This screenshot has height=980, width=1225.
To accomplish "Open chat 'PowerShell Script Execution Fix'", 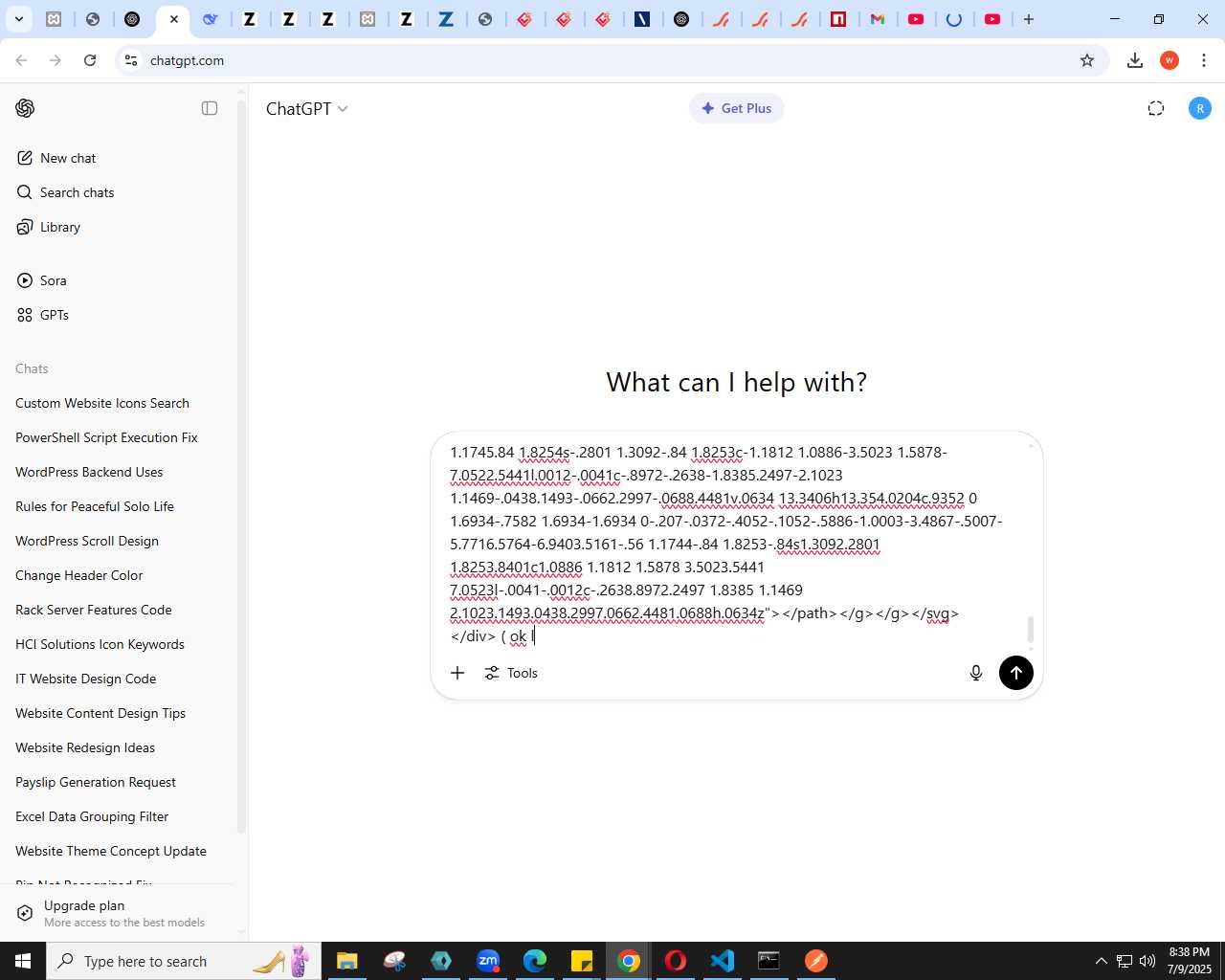I will click(106, 437).
